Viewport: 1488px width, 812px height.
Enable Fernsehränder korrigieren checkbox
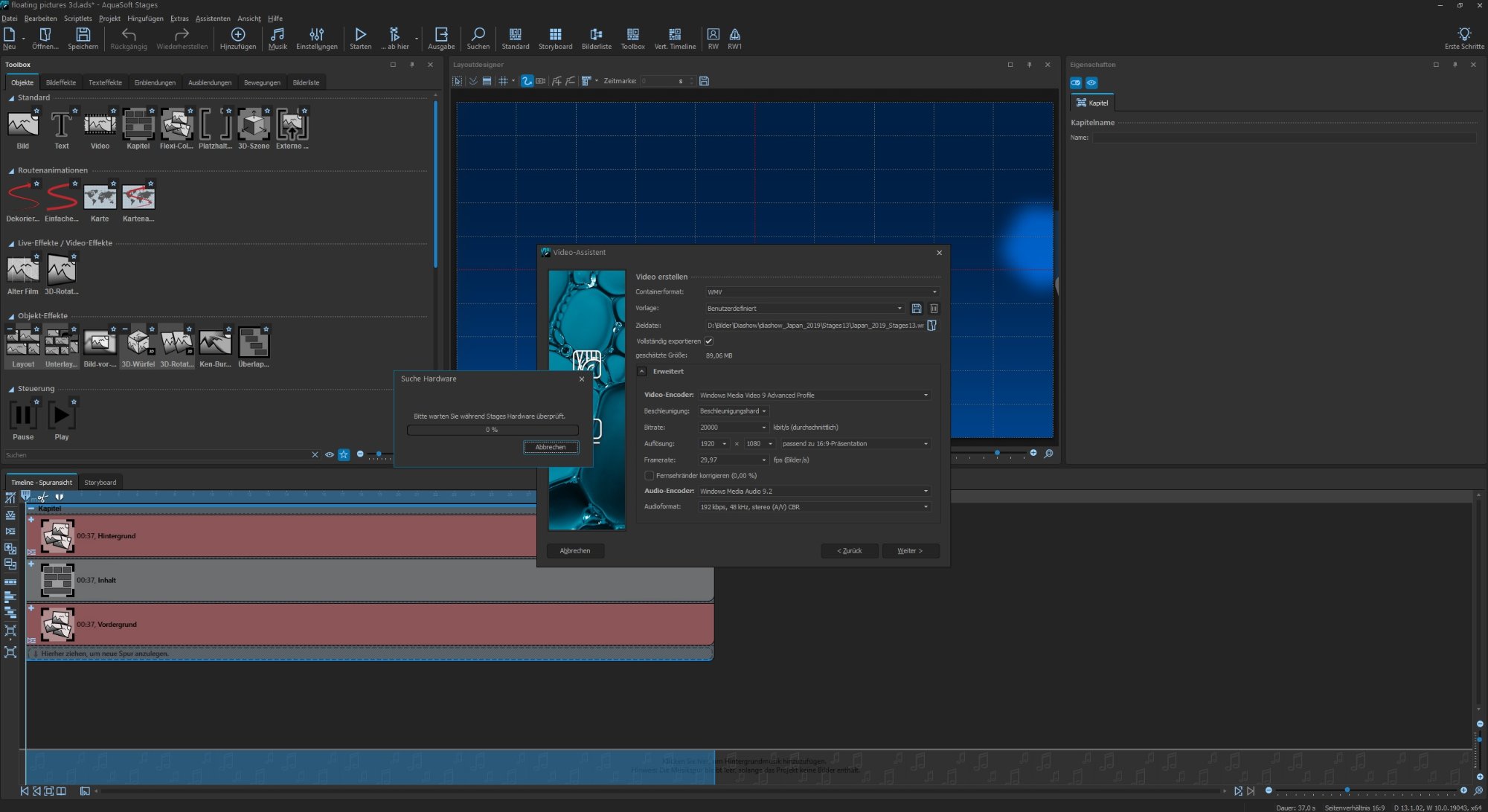point(649,476)
